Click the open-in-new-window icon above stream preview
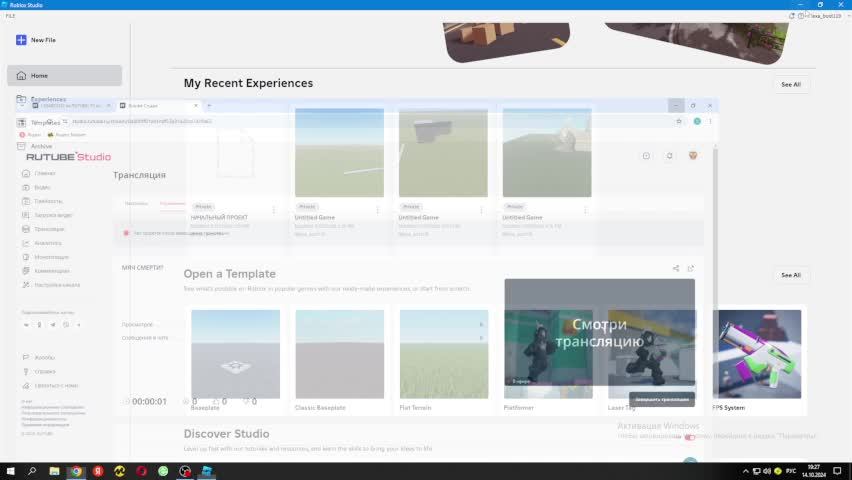Viewport: 852px width, 480px height. [691, 268]
